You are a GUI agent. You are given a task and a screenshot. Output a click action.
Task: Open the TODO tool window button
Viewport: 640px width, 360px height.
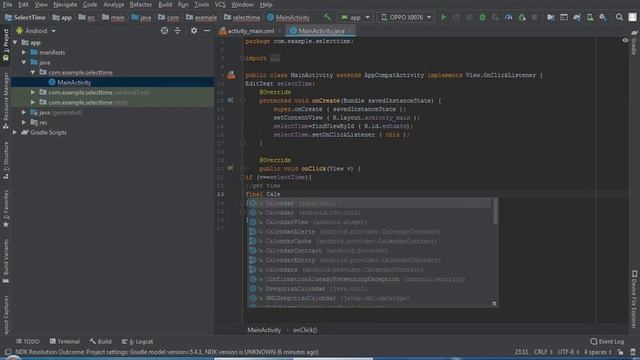click(28, 341)
